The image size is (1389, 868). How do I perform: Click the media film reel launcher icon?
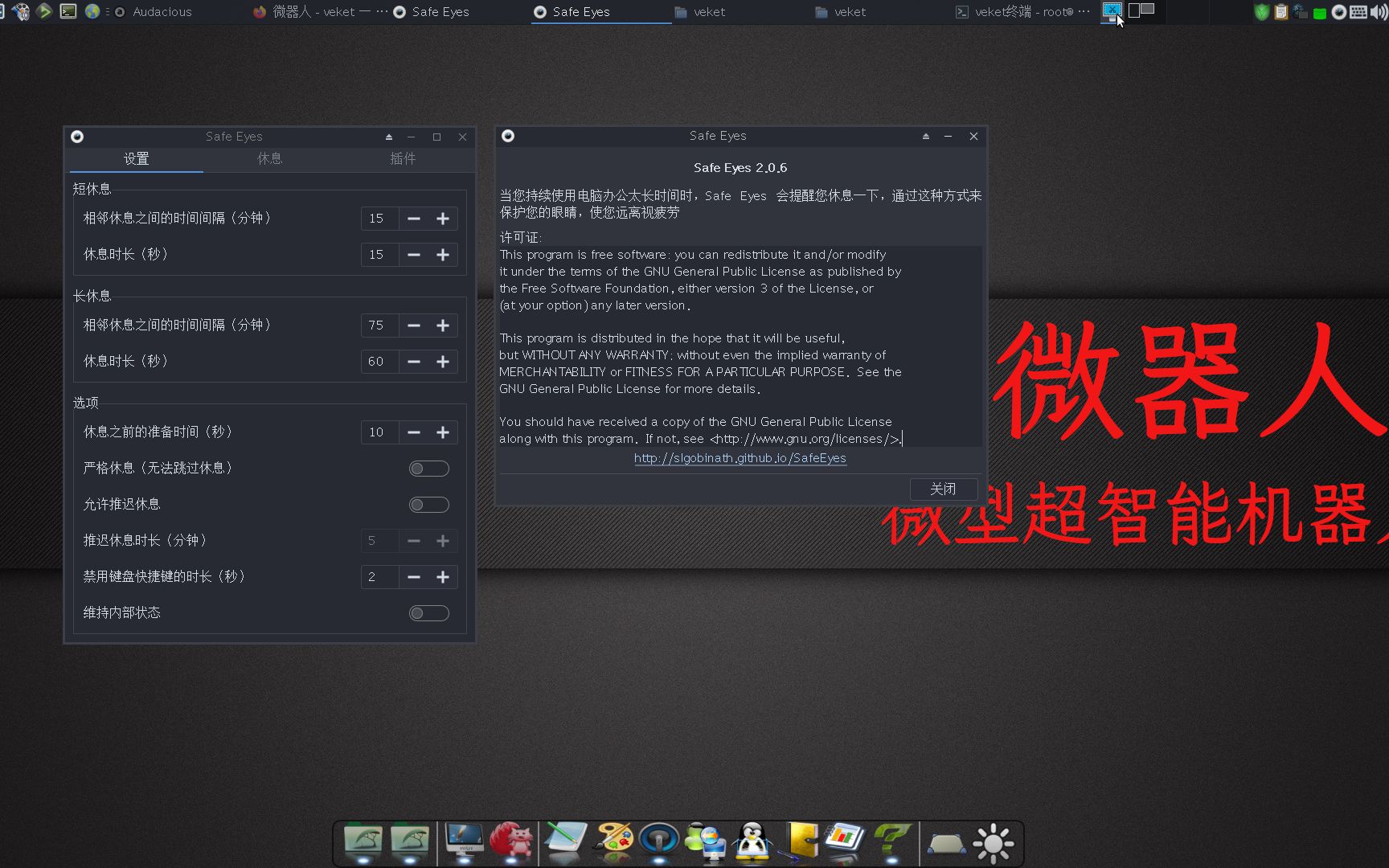point(21,11)
